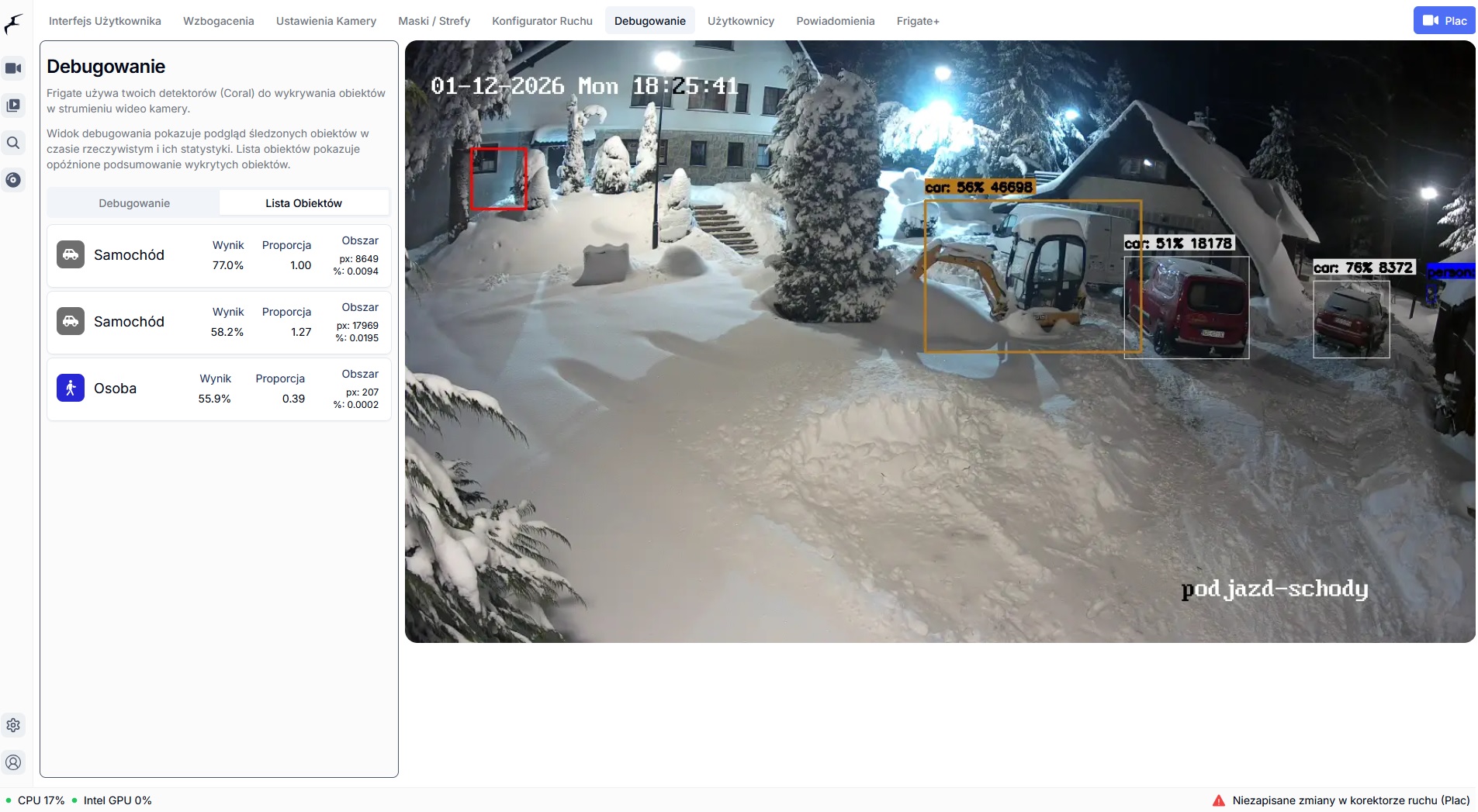Open the Exports section via disc icon
1478x812 pixels.
(x=13, y=180)
